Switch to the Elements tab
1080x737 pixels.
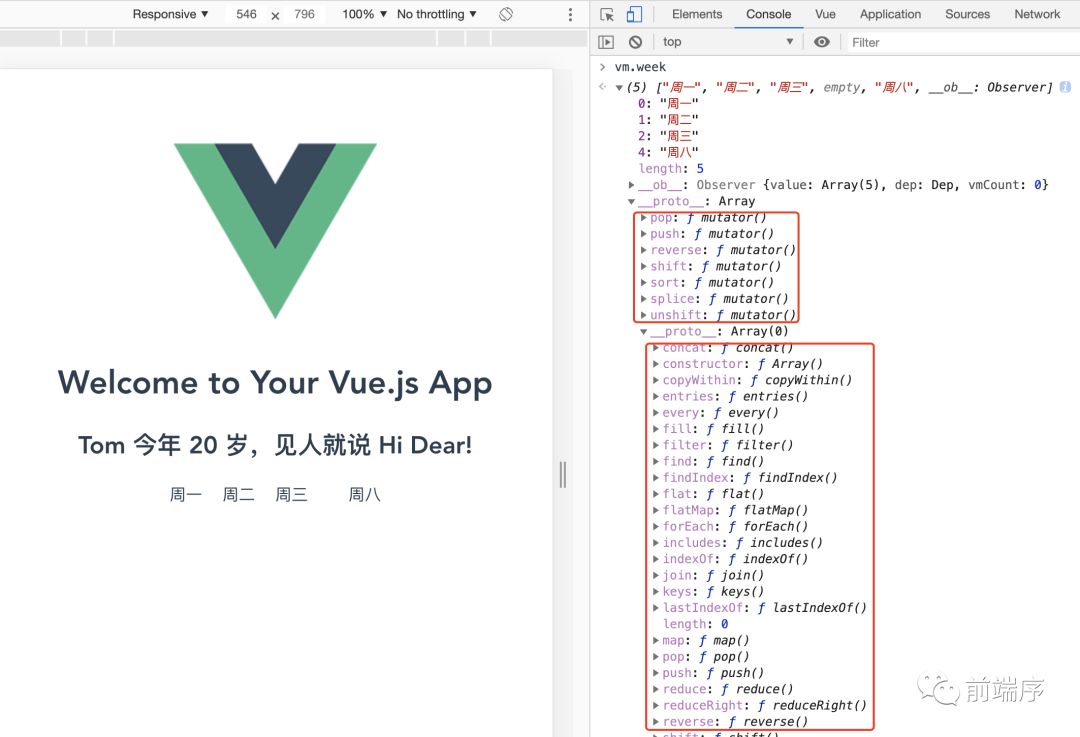pos(697,14)
